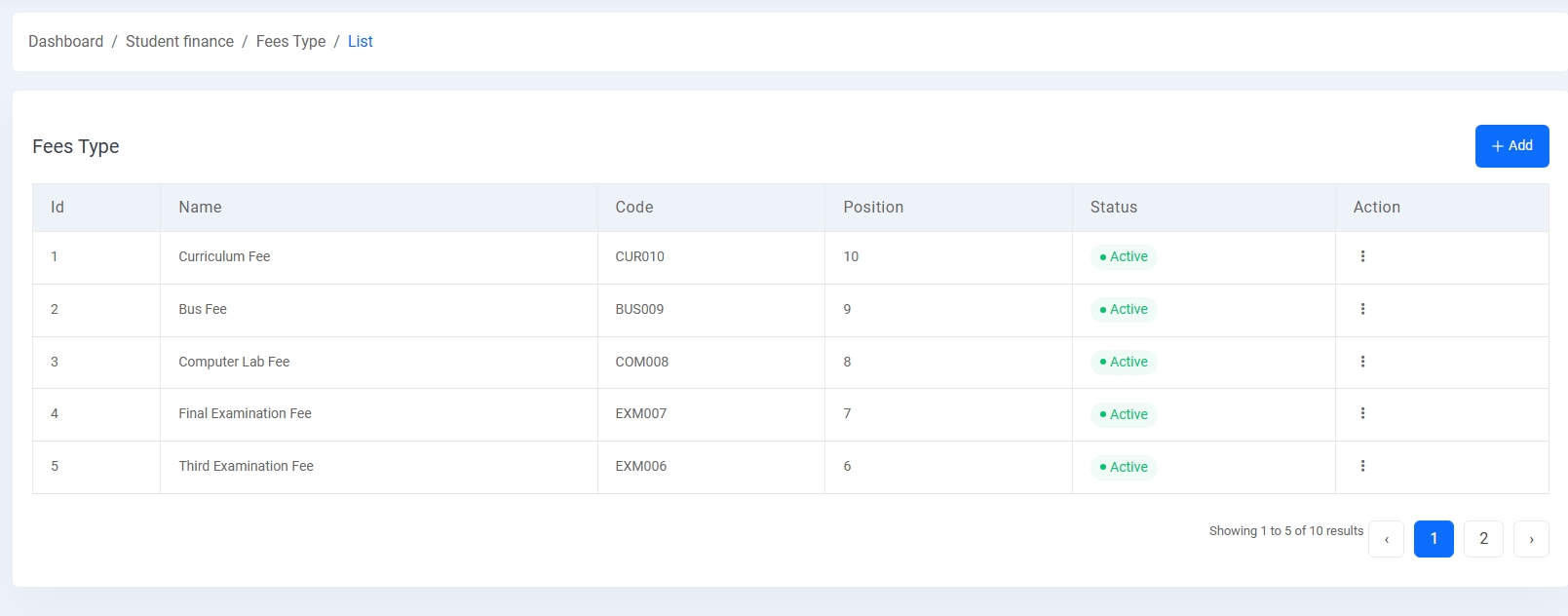Click Active status badge for Bus Fee
1568x616 pixels.
tap(1124, 309)
